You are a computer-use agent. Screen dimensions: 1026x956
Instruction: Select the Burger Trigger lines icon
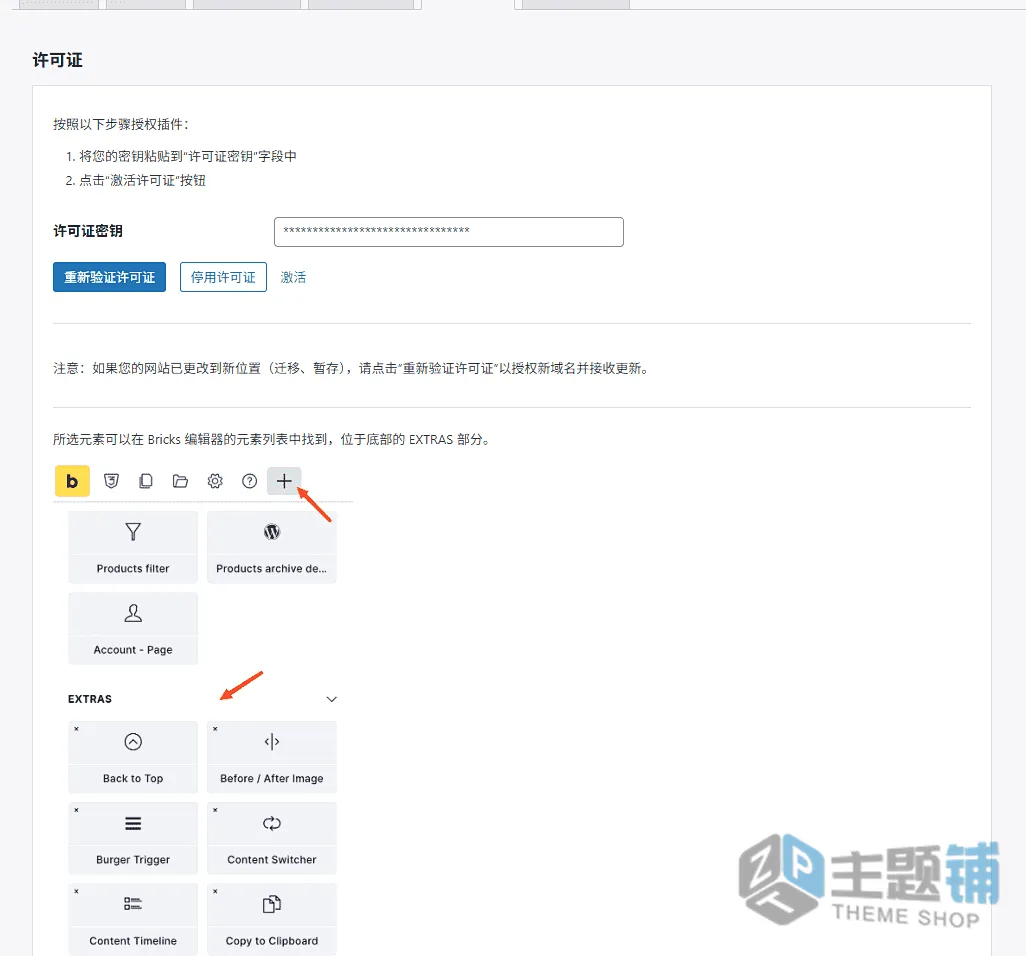pos(133,823)
